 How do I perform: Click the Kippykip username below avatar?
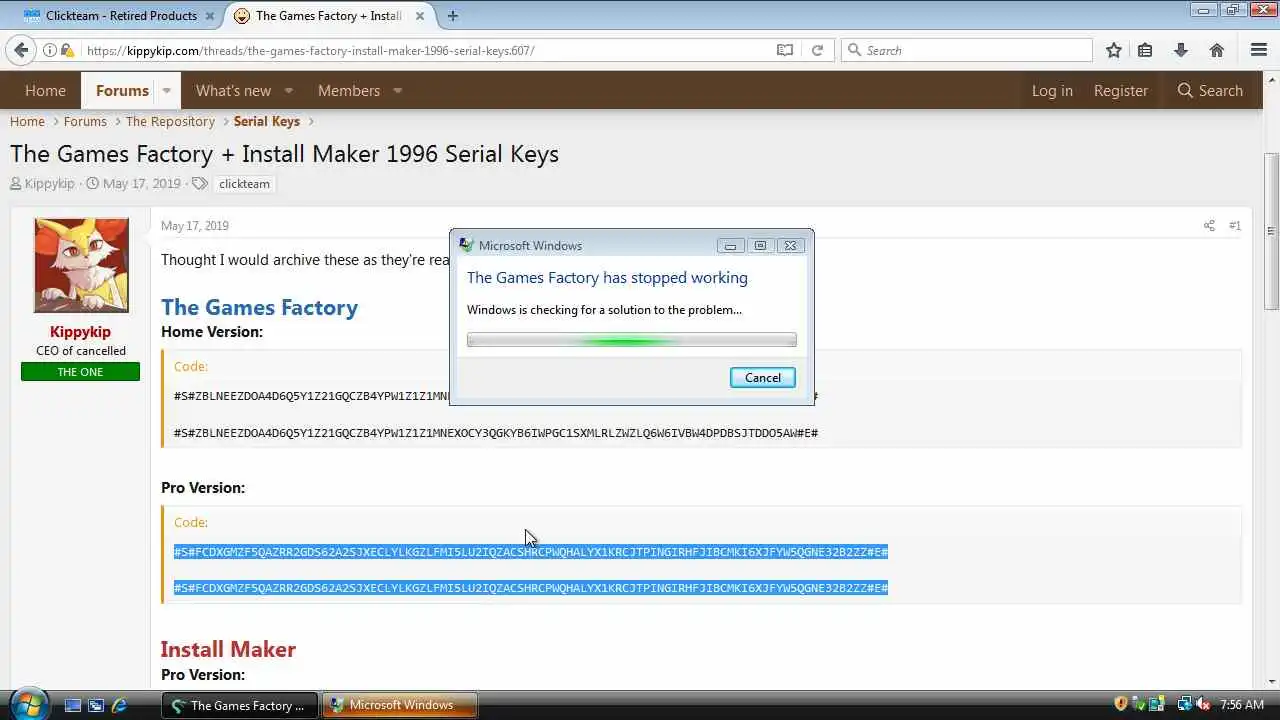point(80,332)
